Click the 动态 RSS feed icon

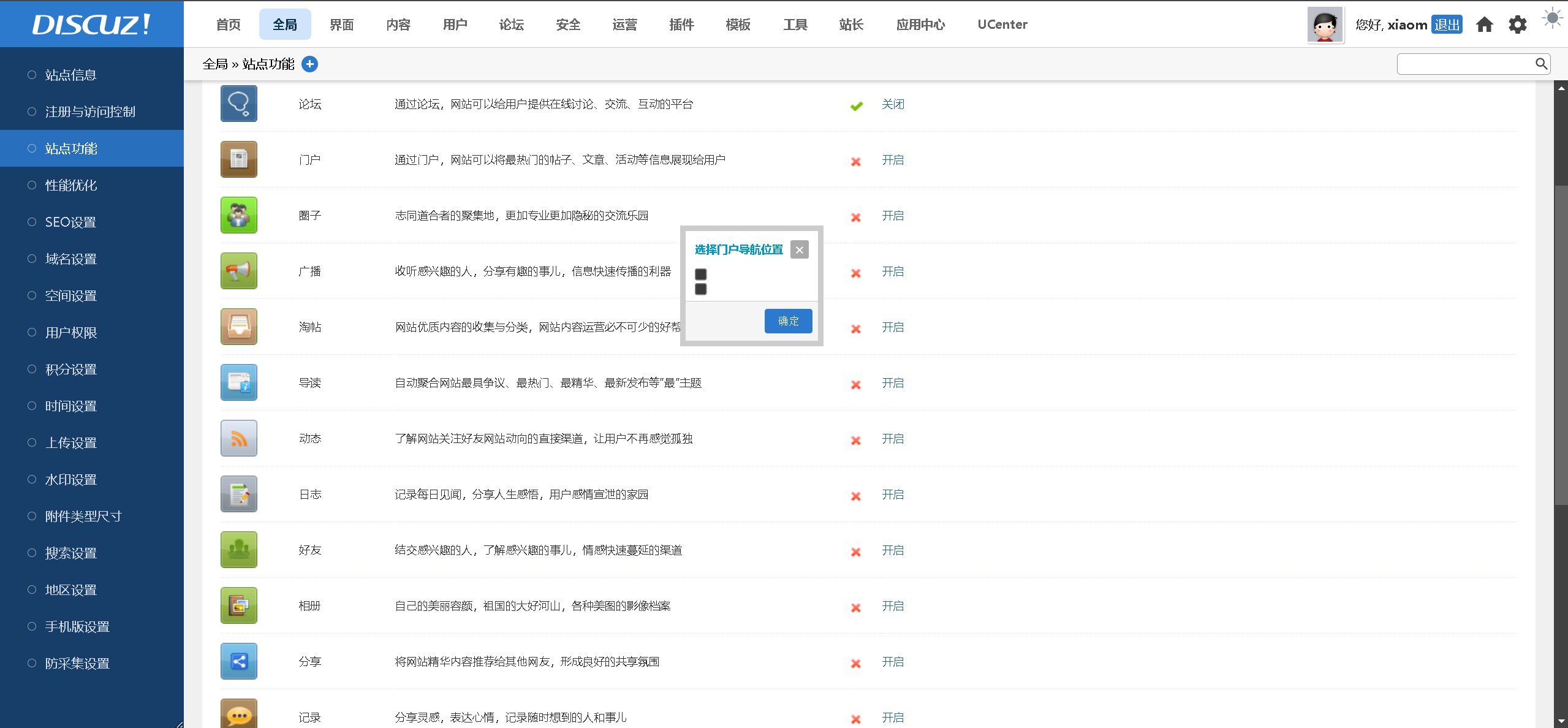point(238,438)
